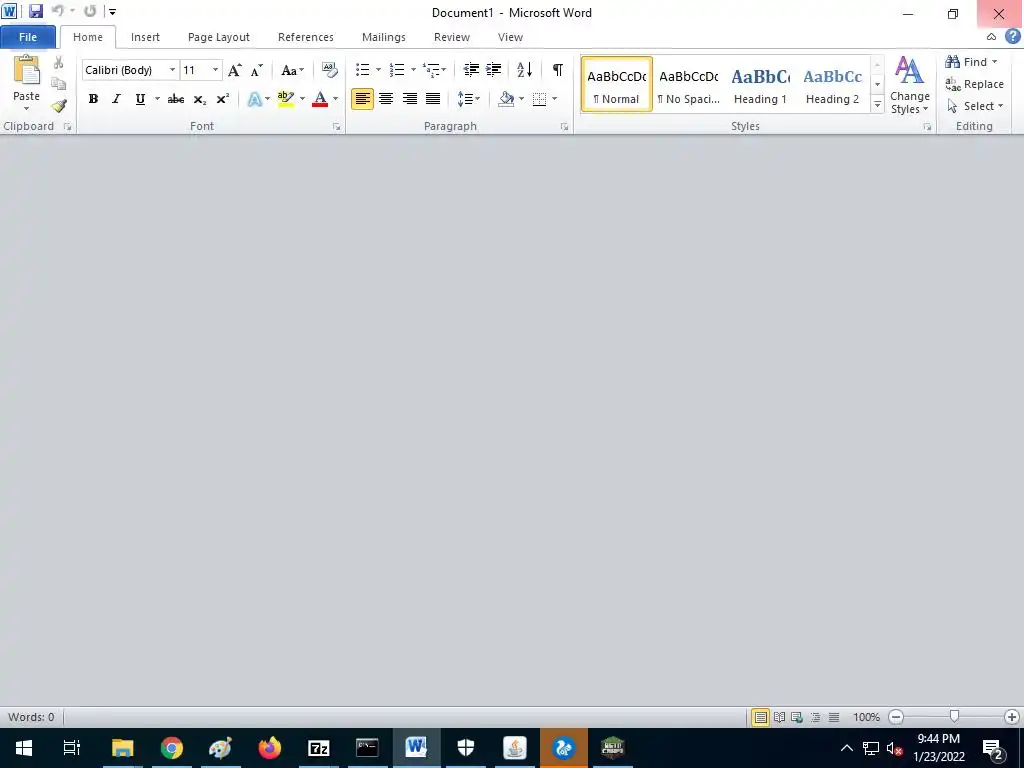This screenshot has width=1024, height=768.
Task: Open Word Help question mark icon
Action: tap(1012, 37)
